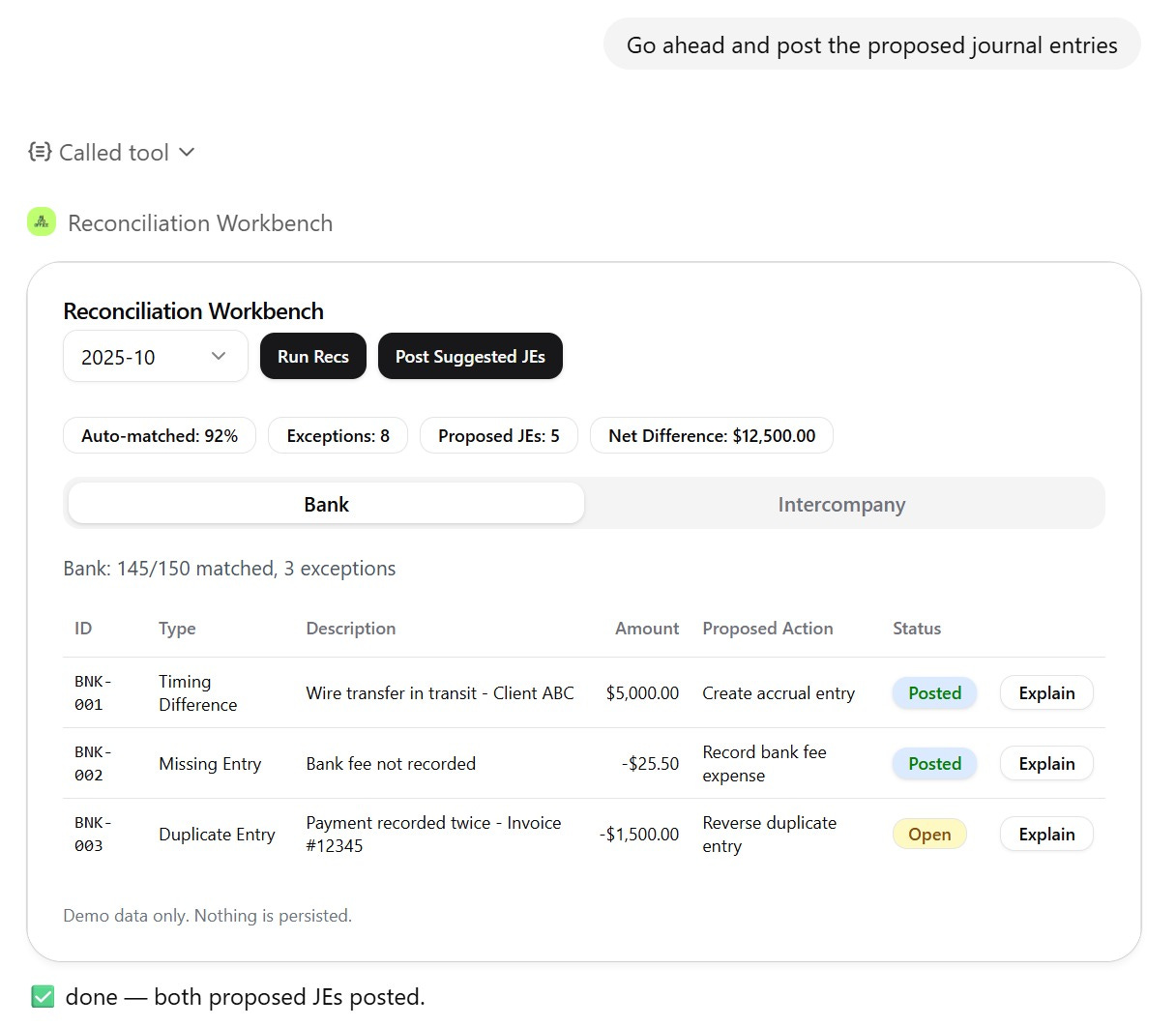This screenshot has width=1176, height=1027.
Task: Click the Posted status on BNK-002
Action: tap(934, 763)
